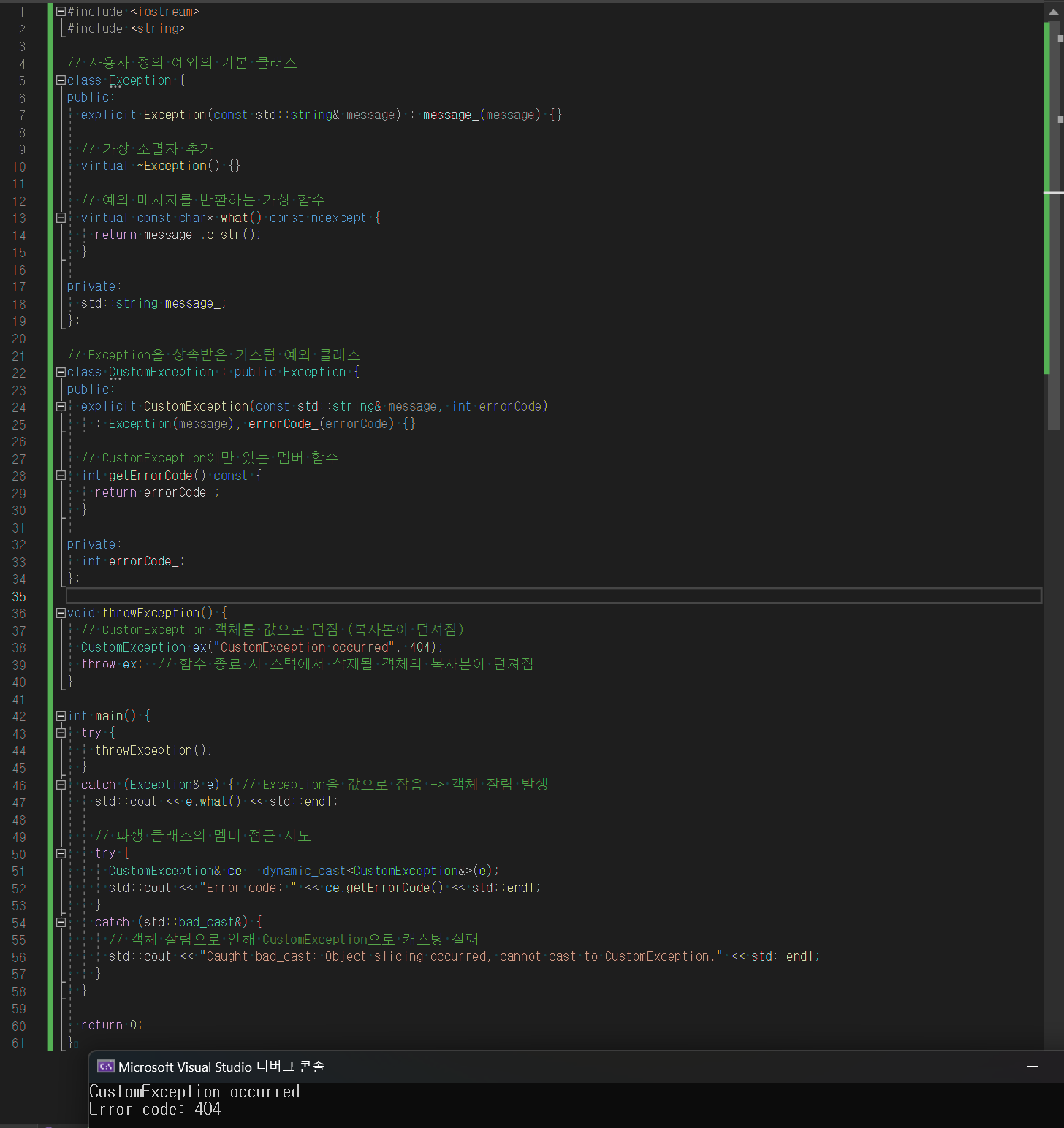Screen dimensions: 1064x1128
Task: Click 'return message_.c_str();' on line 14
Action: (178, 235)
